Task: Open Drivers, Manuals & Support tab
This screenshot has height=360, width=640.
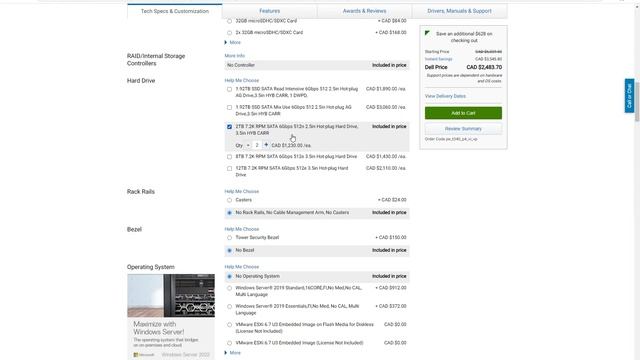Action: tap(459, 11)
